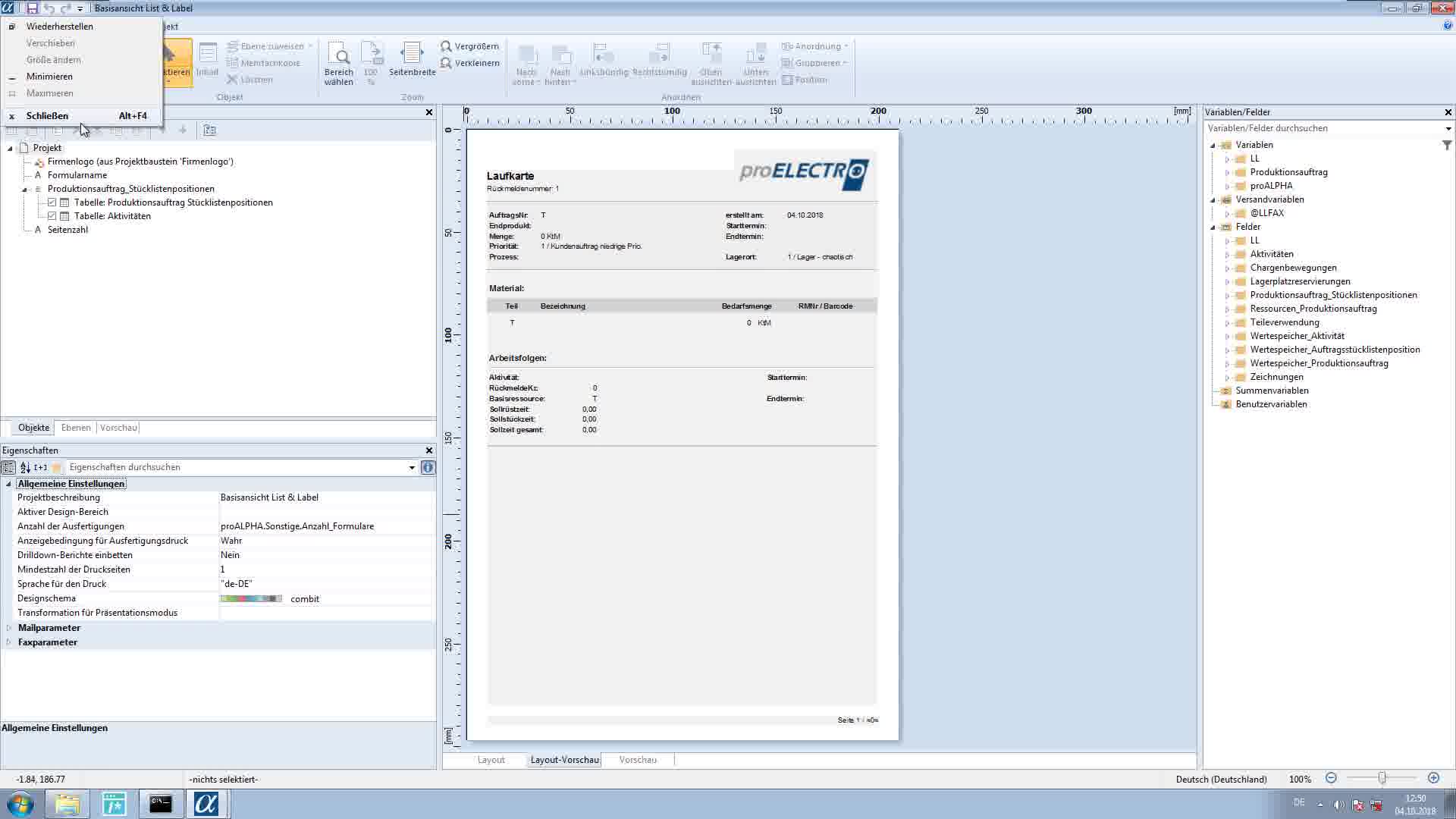The width and height of the screenshot is (1456, 819).
Task: Open the Vorschau tab below the page
Action: (x=638, y=760)
